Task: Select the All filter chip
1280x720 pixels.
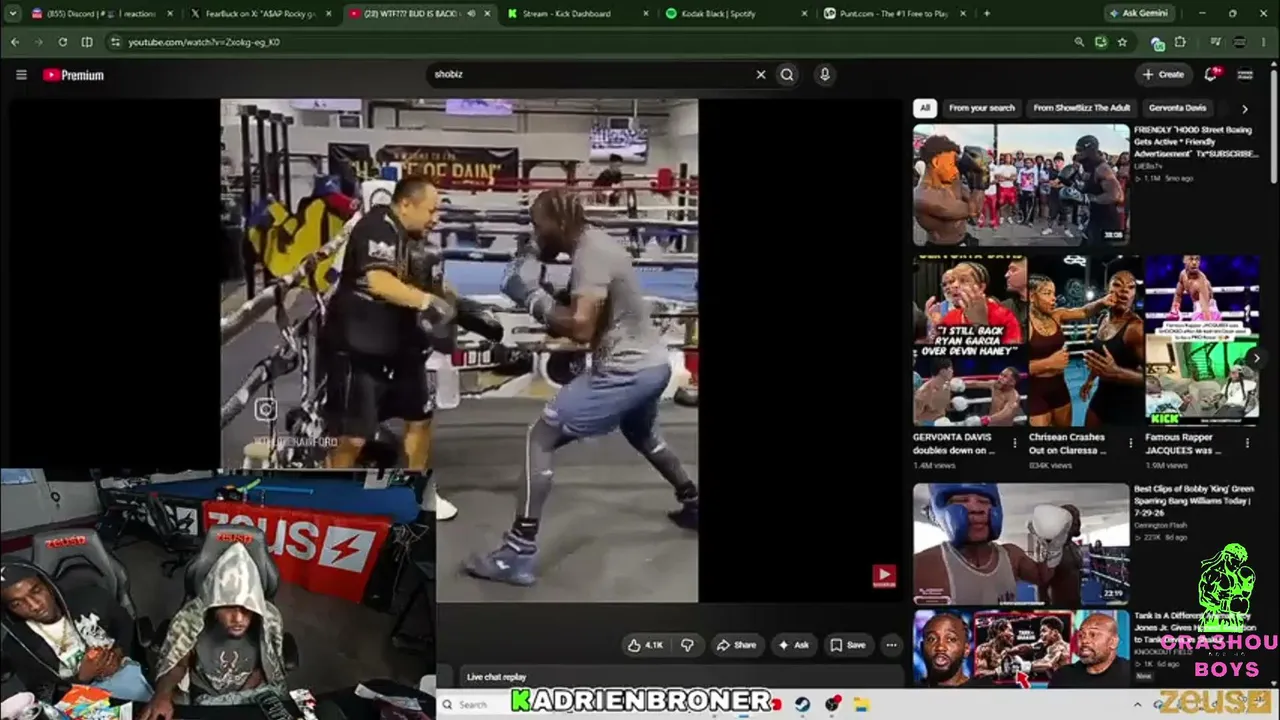Action: 925,108
